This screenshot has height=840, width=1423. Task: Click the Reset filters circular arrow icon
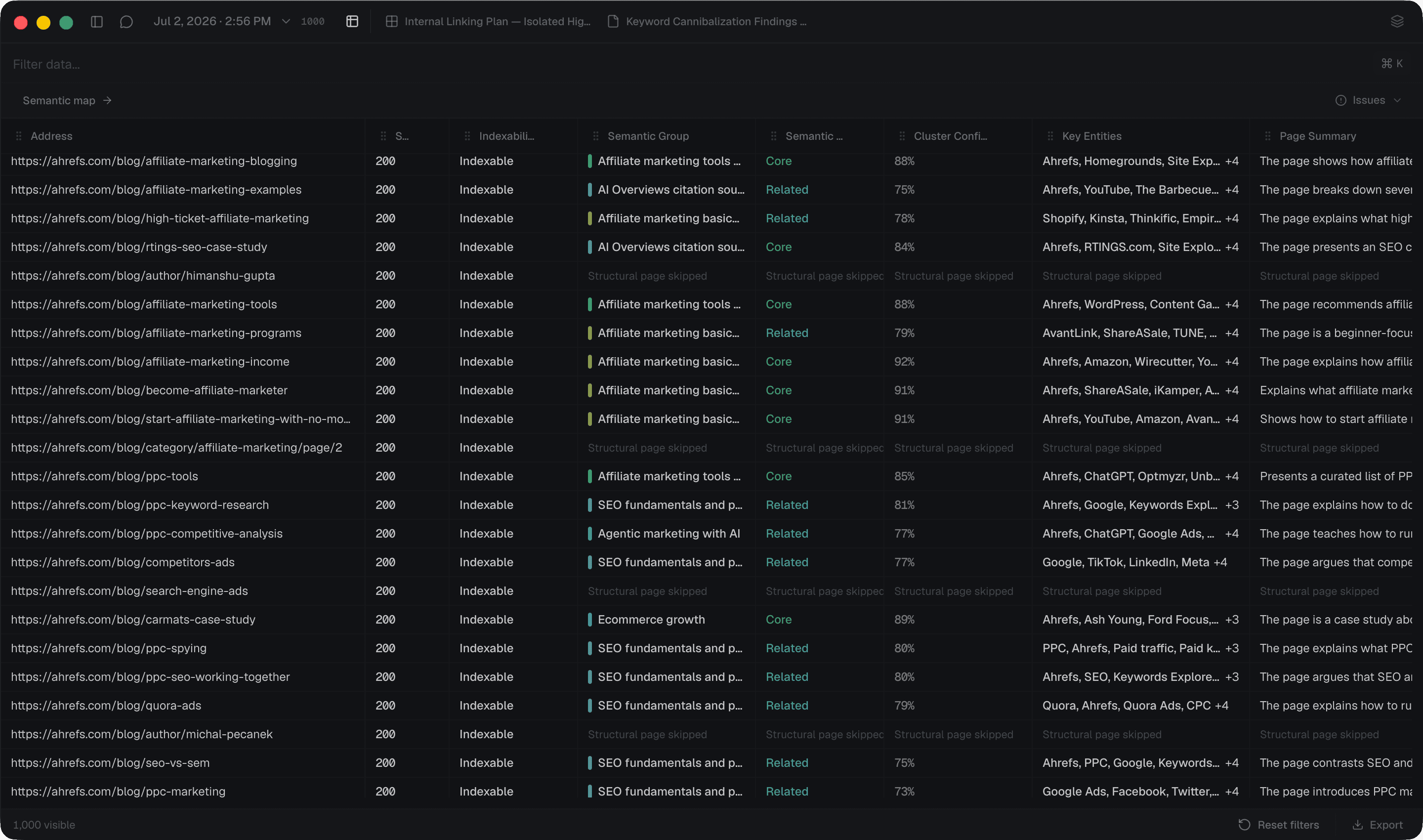point(1244,825)
